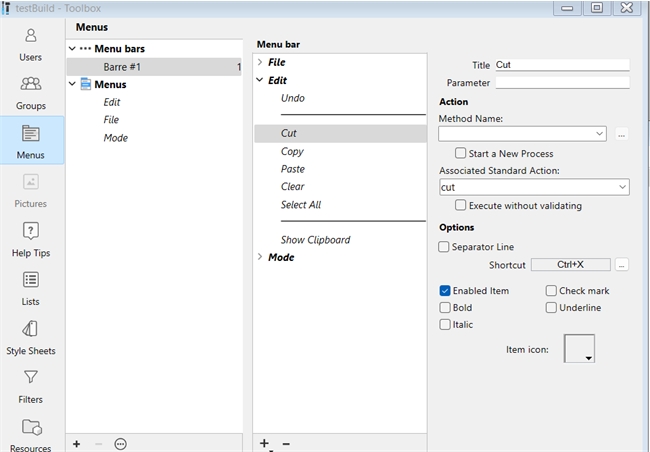Enable the Check mark checkbox
The image size is (650, 452).
(551, 291)
